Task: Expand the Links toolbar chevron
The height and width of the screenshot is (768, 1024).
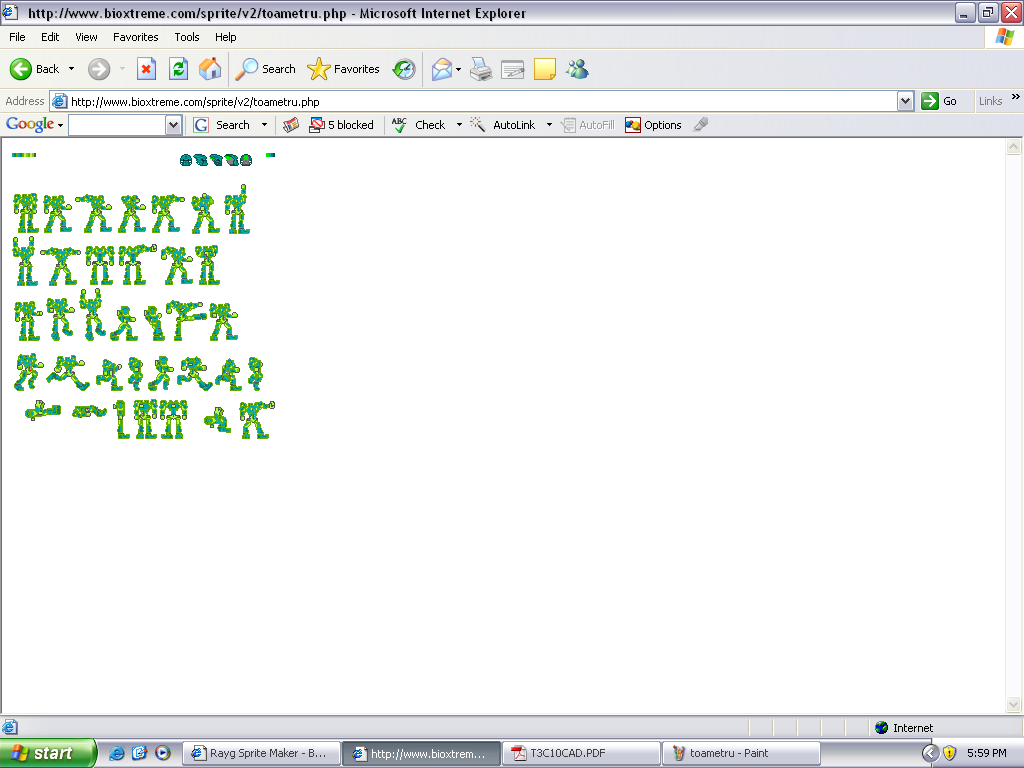Action: [1016, 97]
